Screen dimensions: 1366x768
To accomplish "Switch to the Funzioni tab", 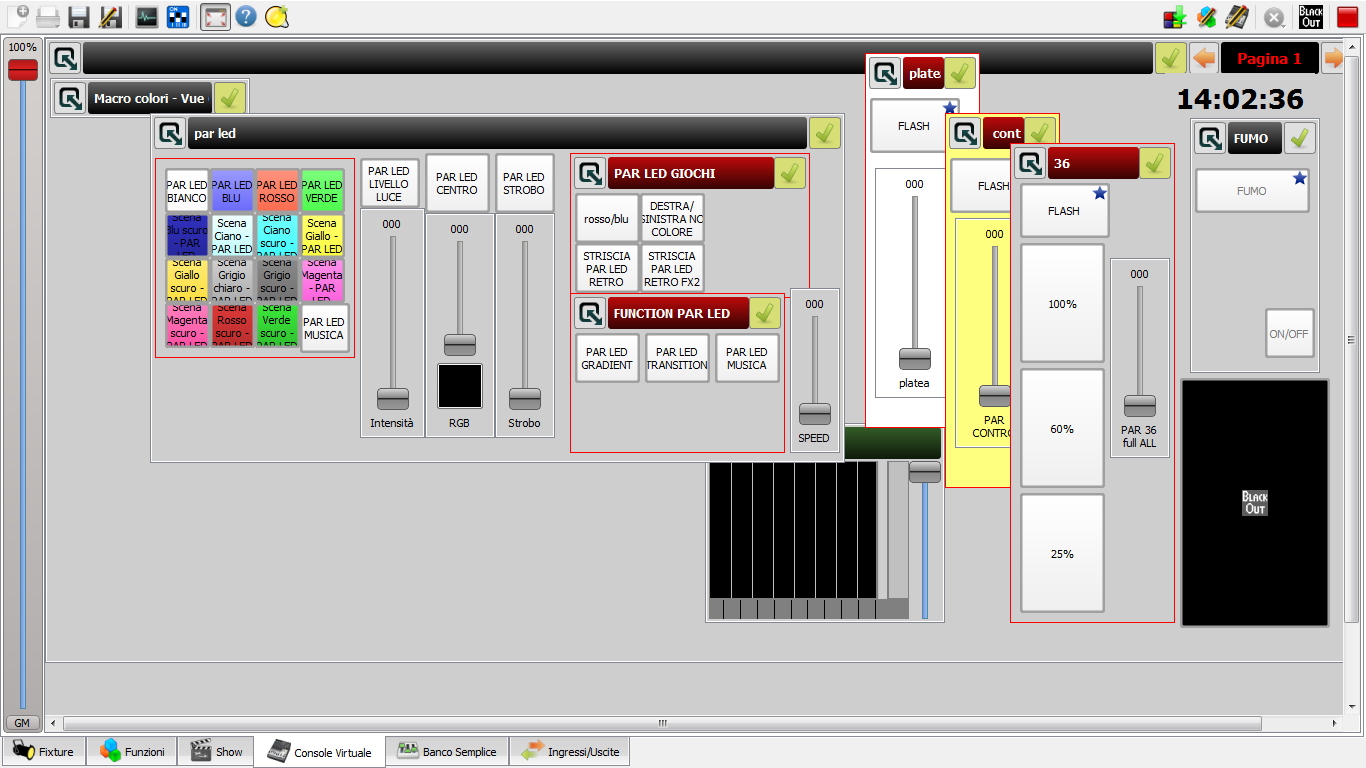I will (x=132, y=751).
